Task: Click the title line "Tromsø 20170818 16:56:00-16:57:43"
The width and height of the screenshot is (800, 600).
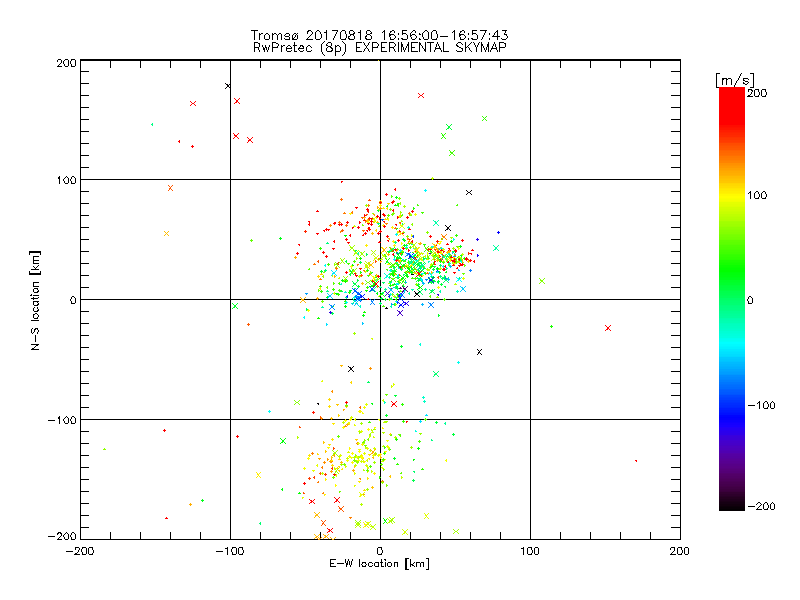Action: (x=379, y=35)
